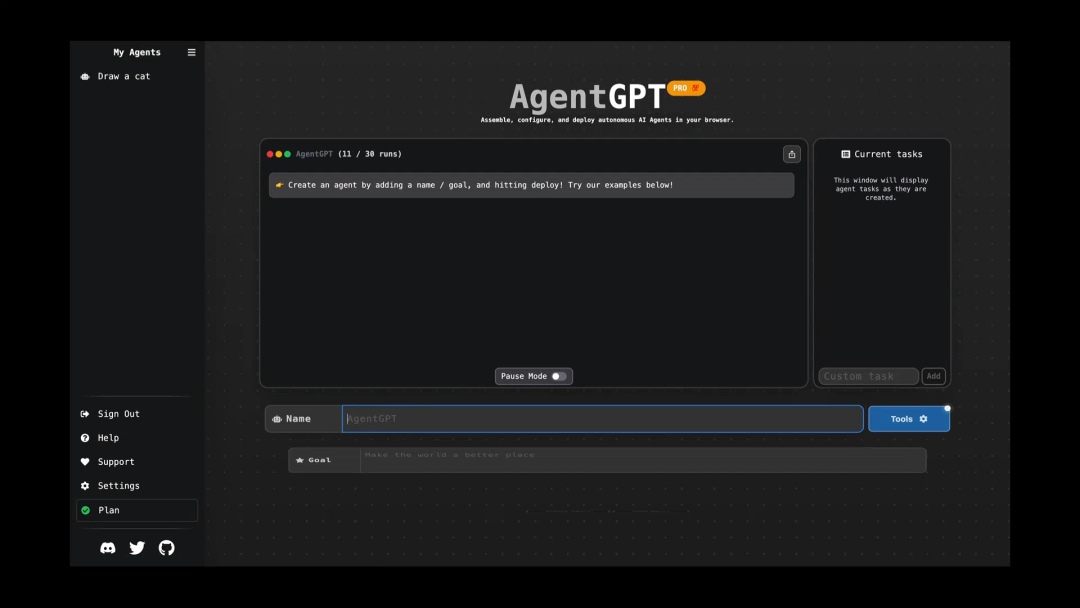Viewport: 1080px width, 608px height.
Task: Open the Tools button
Action: (x=908, y=419)
